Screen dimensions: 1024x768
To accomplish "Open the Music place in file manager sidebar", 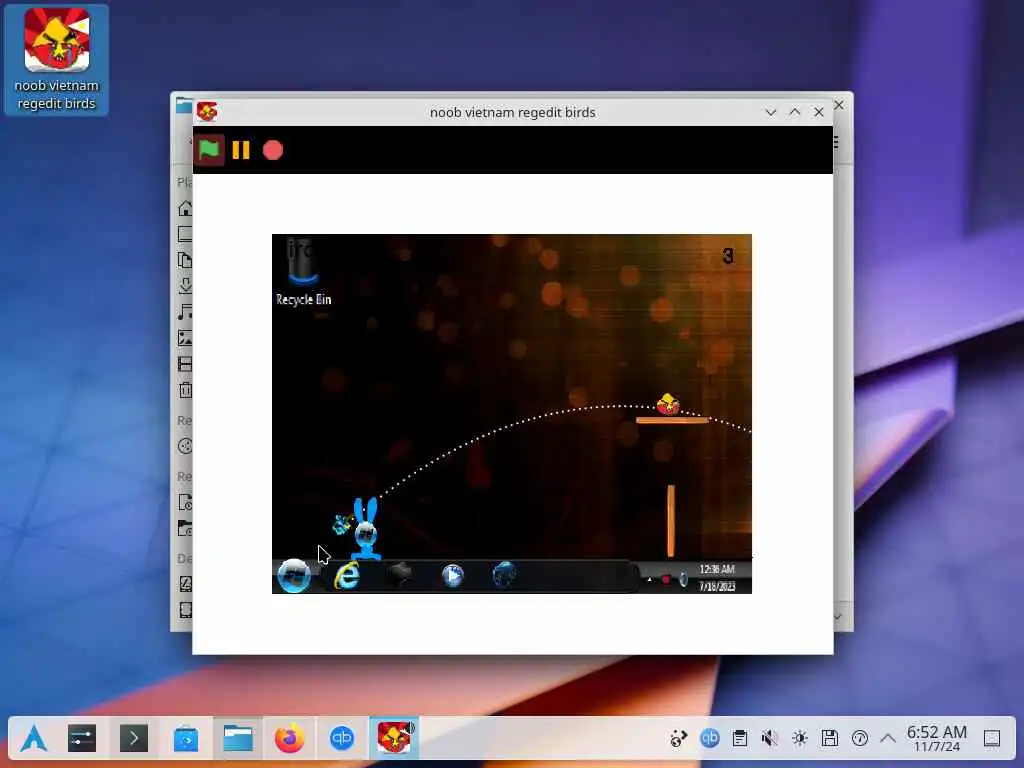I will tap(185, 312).
